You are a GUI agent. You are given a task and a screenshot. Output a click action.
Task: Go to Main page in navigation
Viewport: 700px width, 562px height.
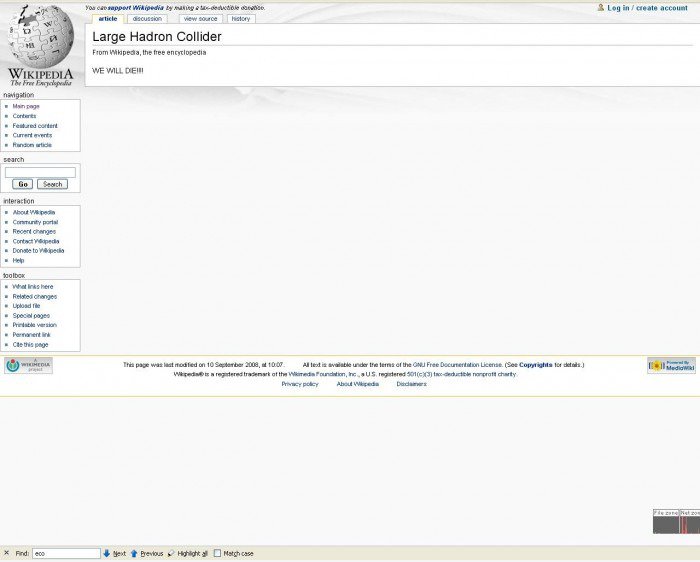coord(26,106)
